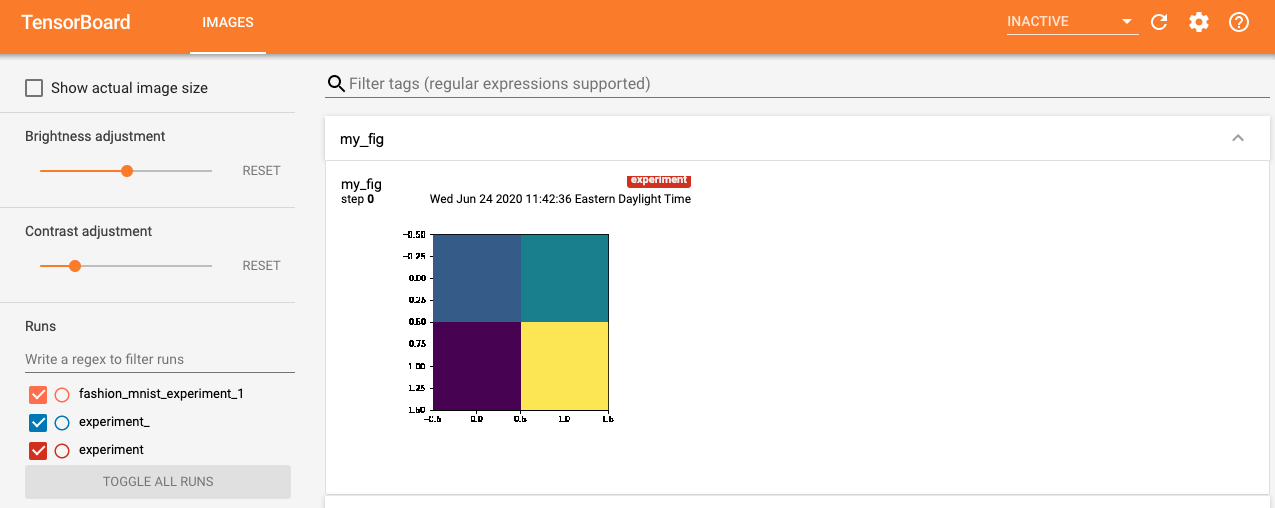This screenshot has height=508, width=1275.
Task: Collapse the my_fig section chevron
Action: pyautogui.click(x=1238, y=139)
